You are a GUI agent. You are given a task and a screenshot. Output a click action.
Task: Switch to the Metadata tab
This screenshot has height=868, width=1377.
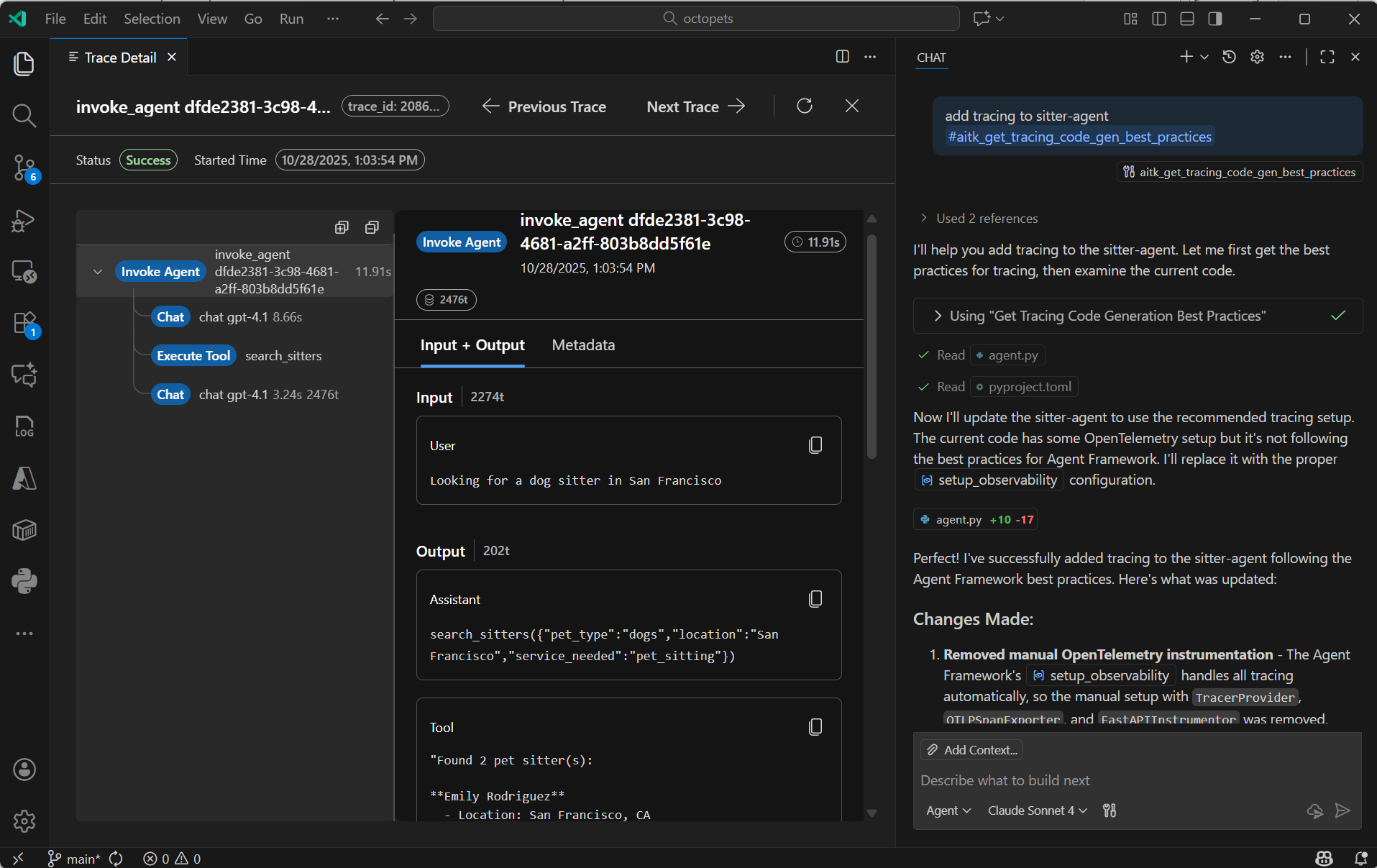pyautogui.click(x=583, y=344)
